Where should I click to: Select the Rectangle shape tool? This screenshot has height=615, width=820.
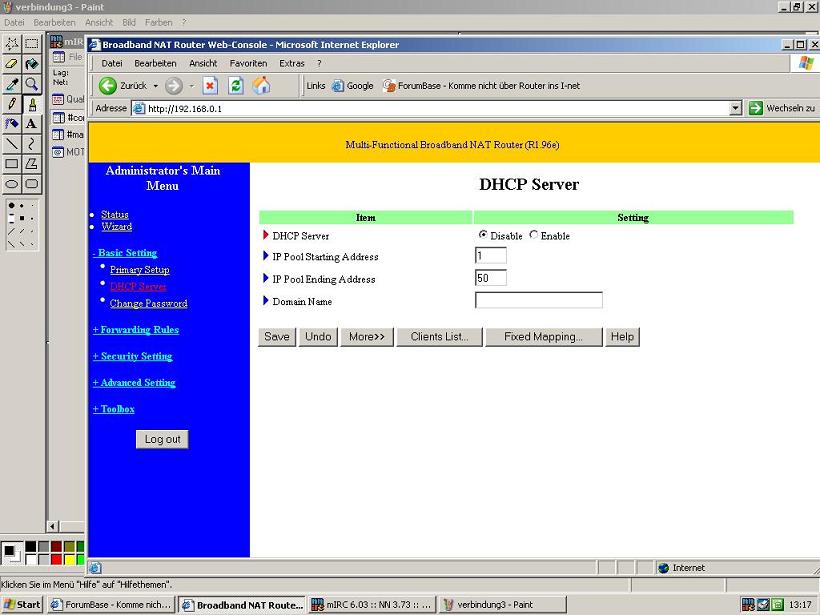(x=12, y=164)
